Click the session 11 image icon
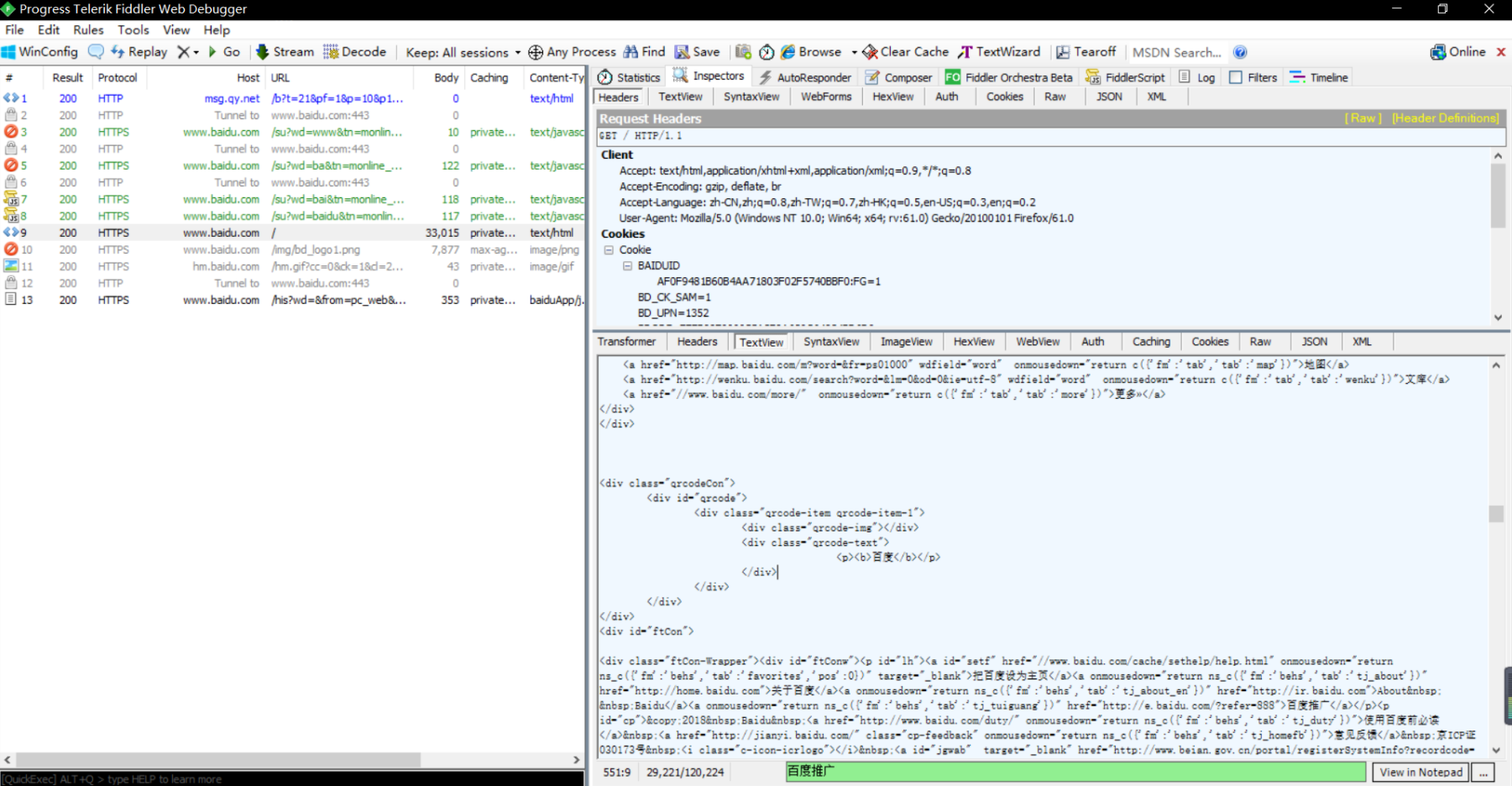This screenshot has width=1512, height=786. coord(11,266)
